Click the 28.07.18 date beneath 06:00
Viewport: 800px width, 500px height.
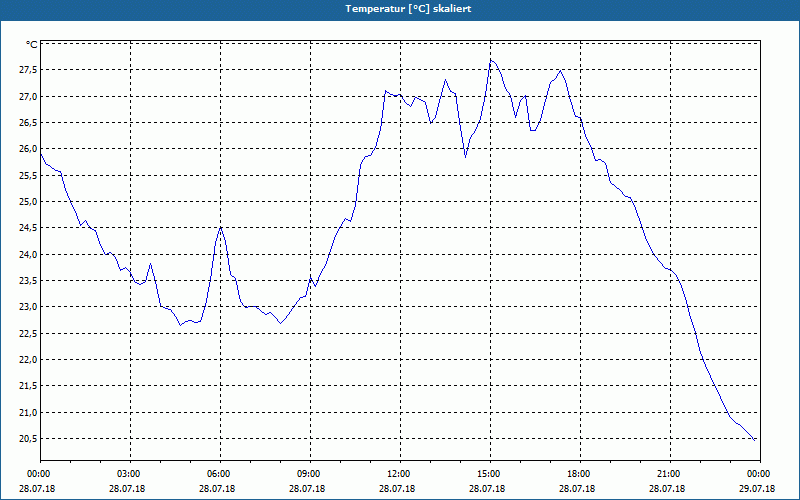click(217, 489)
